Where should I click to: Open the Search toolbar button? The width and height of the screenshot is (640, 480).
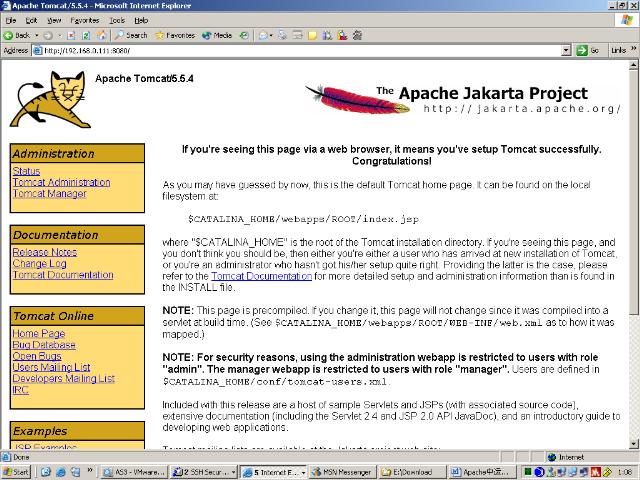pyautogui.click(x=131, y=36)
